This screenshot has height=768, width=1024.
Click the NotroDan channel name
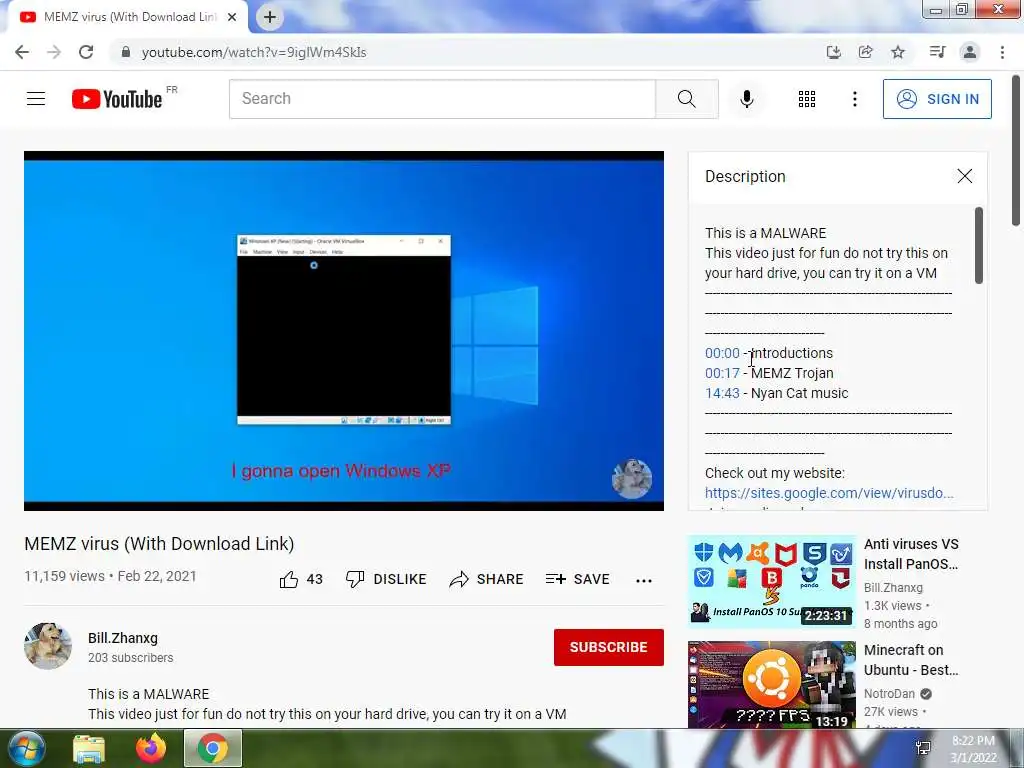click(x=889, y=694)
